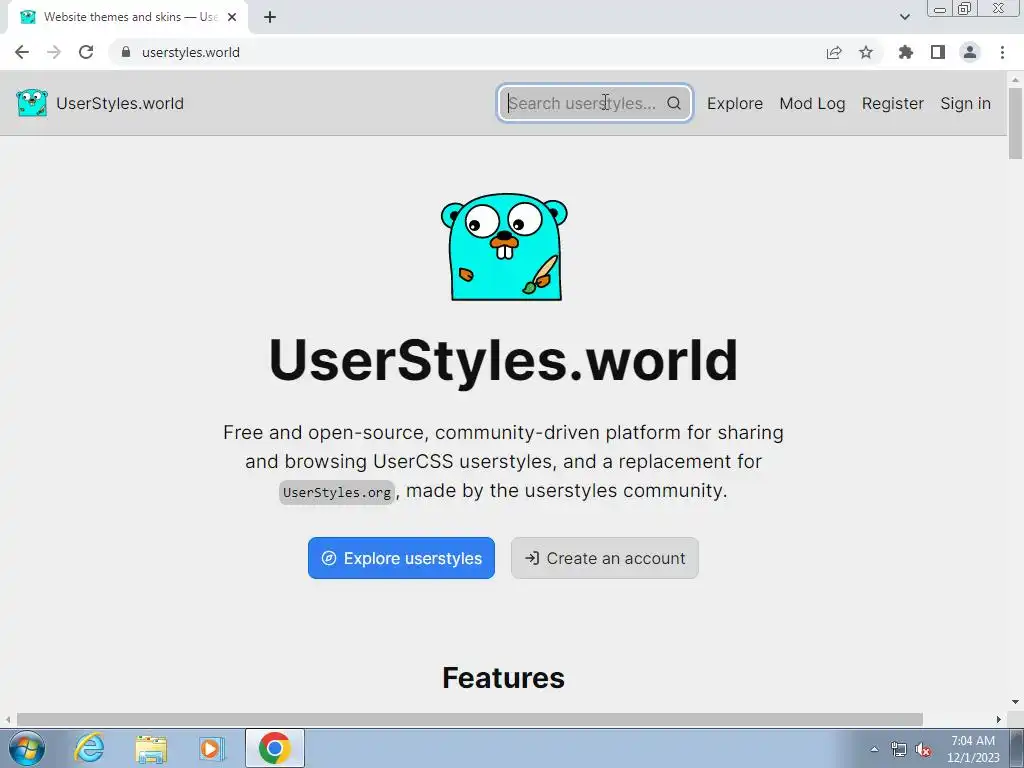Click the padlock site info icon
Viewport: 1024px width, 768px height.
125,52
